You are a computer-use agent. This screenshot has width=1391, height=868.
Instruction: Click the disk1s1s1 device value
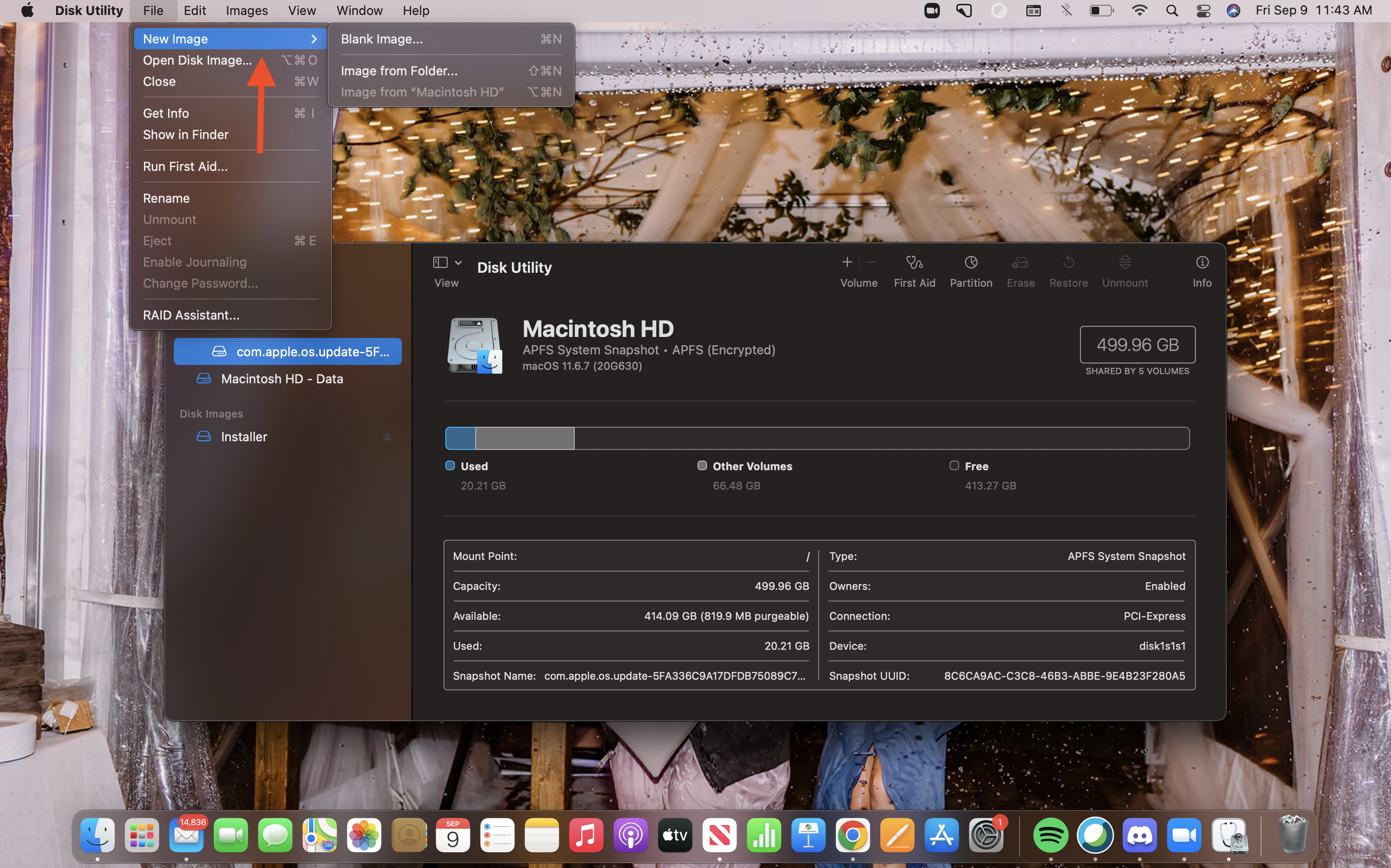pos(1162,646)
